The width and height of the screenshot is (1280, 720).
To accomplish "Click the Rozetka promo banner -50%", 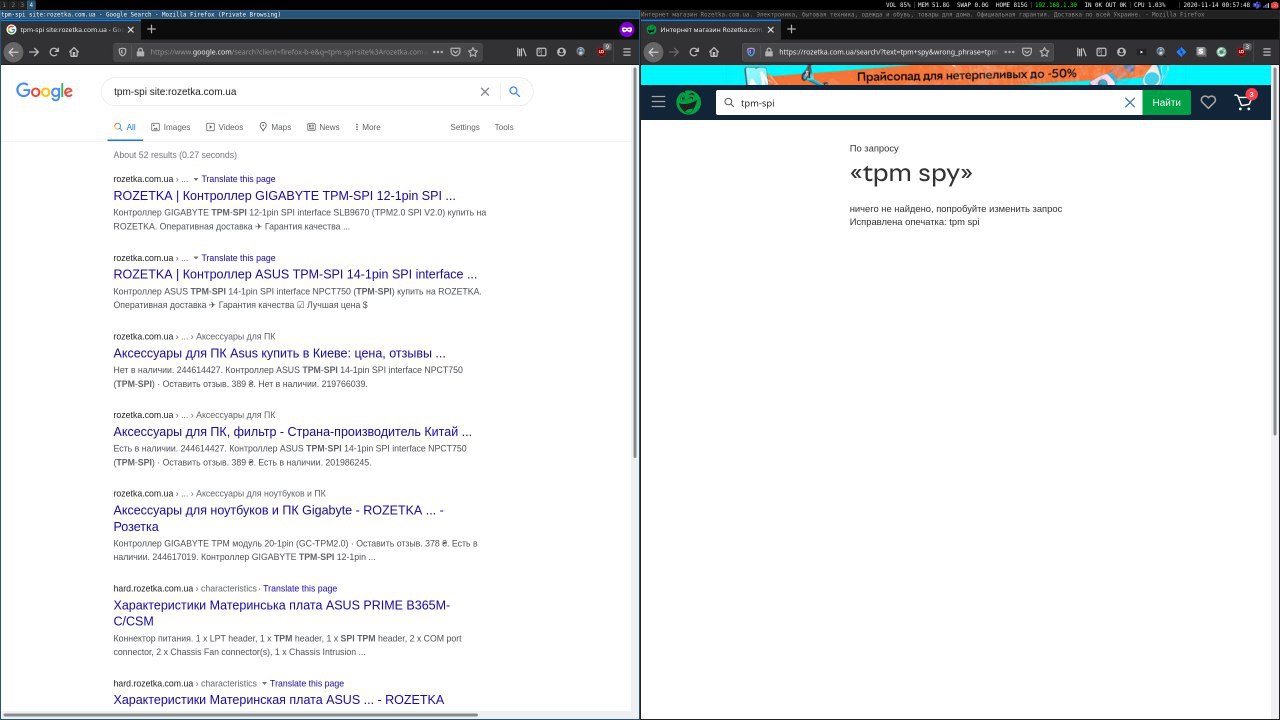I will (x=958, y=74).
